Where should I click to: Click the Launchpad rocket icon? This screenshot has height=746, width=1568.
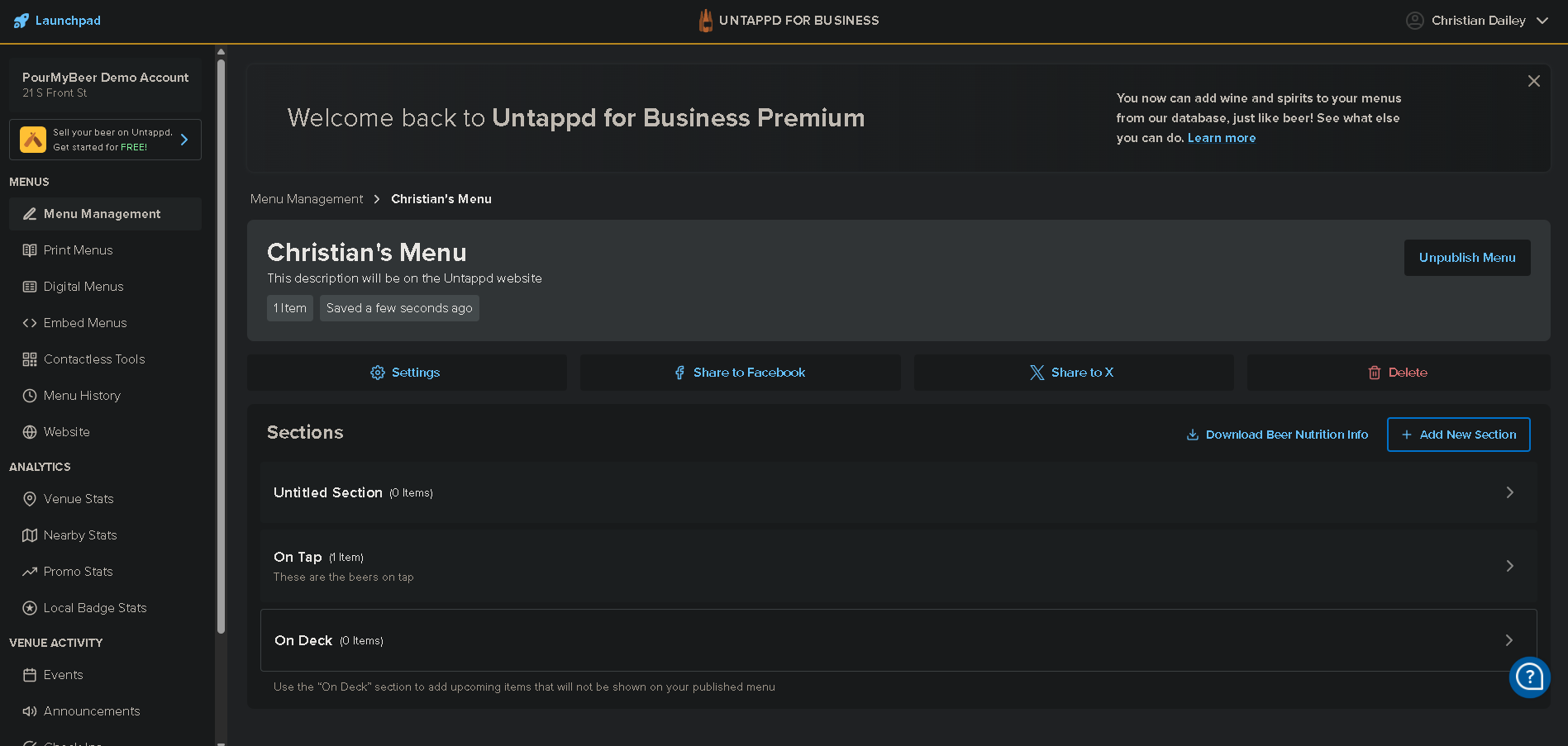pos(21,21)
